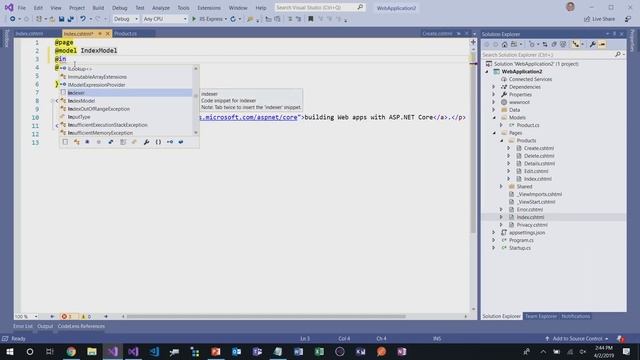Click the navigate backward icon in toolbar
The height and width of the screenshot is (360, 640).
point(13,19)
